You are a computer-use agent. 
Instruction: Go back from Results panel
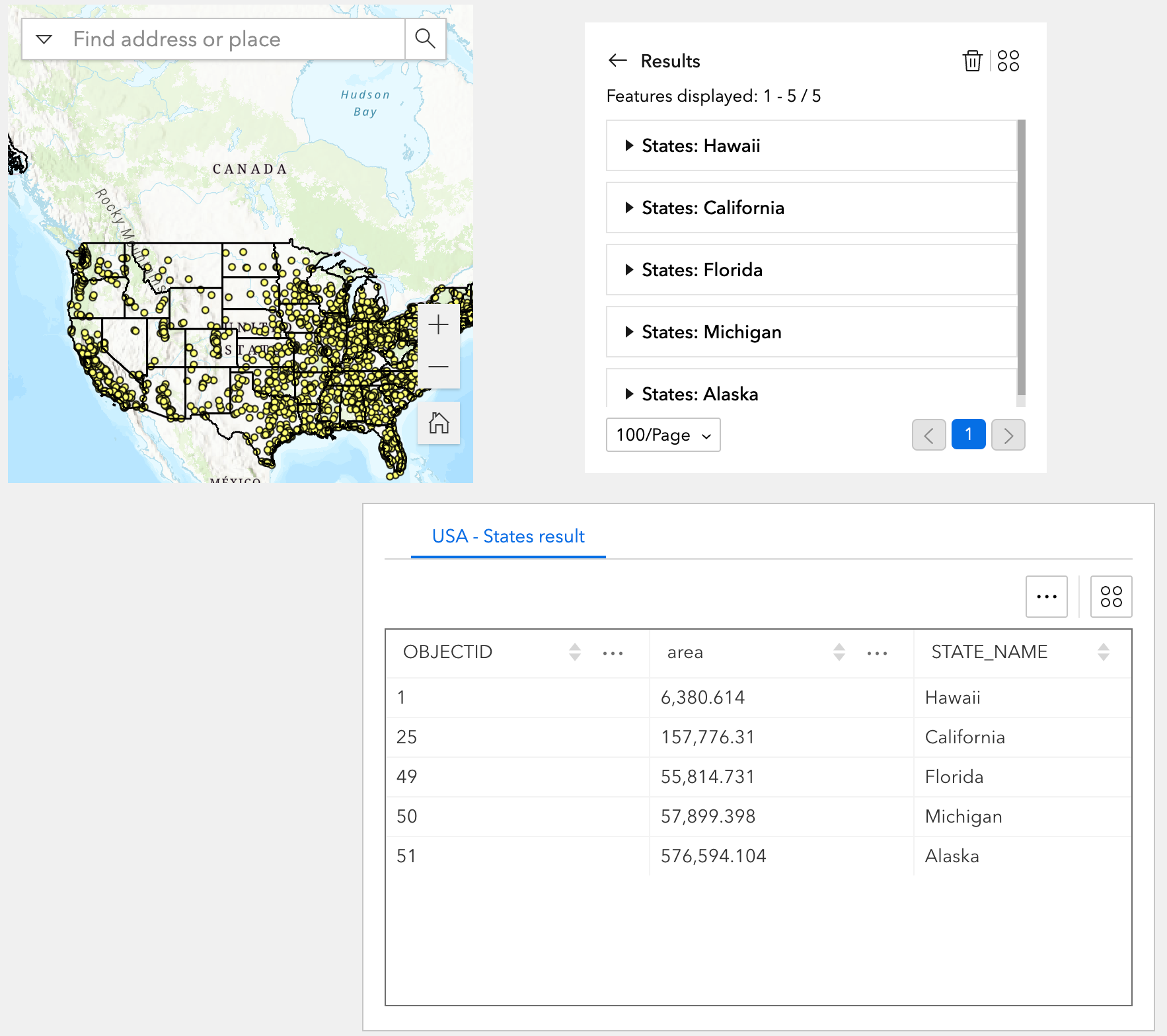pos(617,61)
